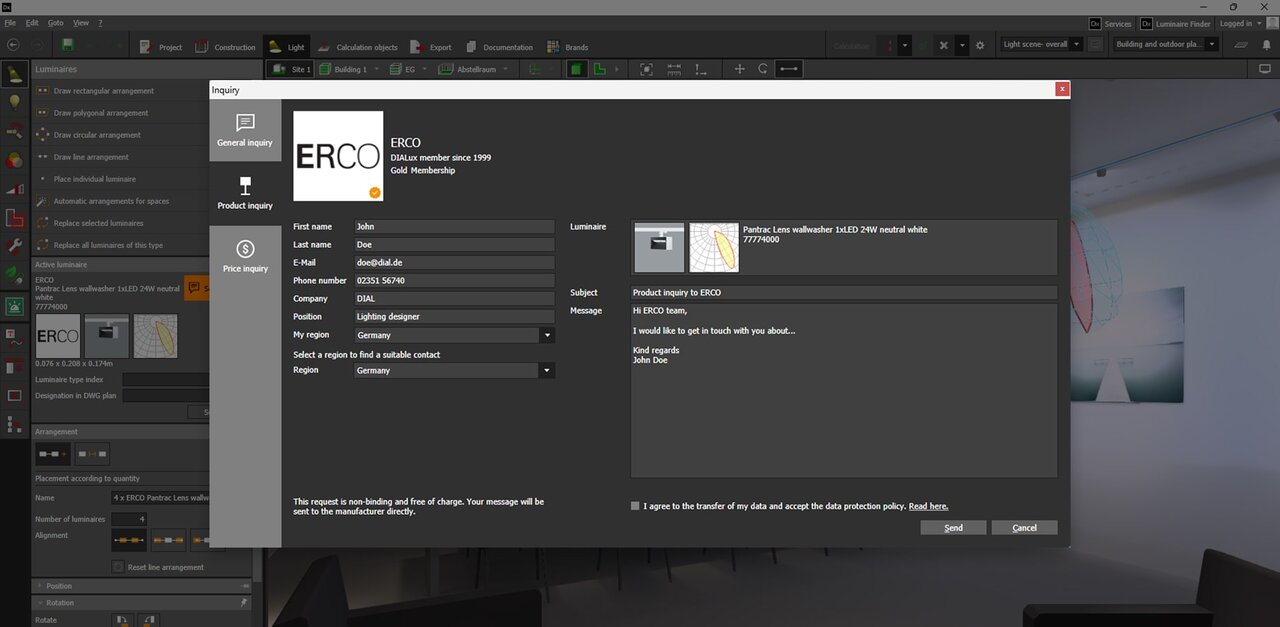Switch to the Brands tab
1280x627 pixels.
568,47
